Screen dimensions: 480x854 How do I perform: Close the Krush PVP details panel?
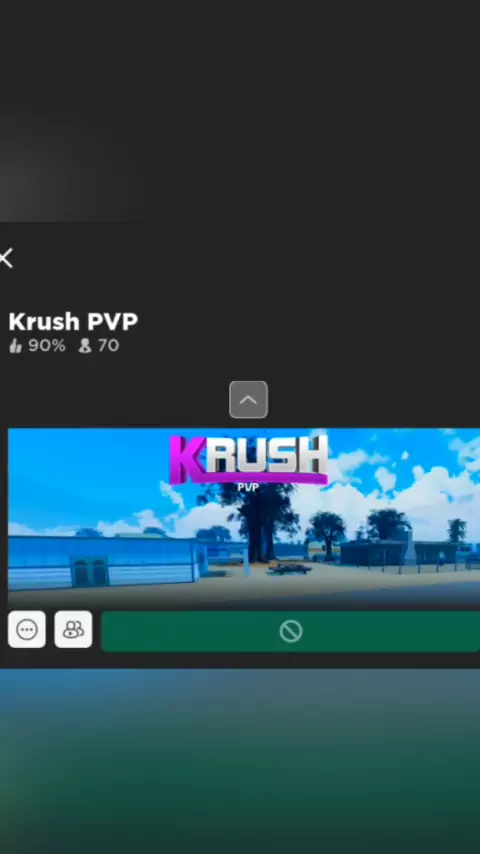pos(6,258)
